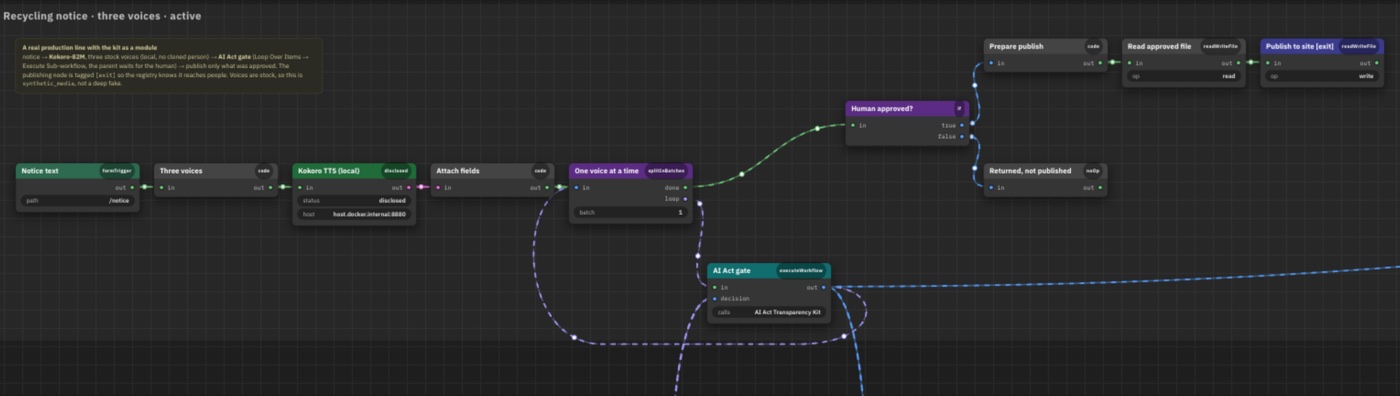Image resolution: width=1400 pixels, height=396 pixels.
Task: Click the in port of Prepare publish
Action: tap(991, 62)
